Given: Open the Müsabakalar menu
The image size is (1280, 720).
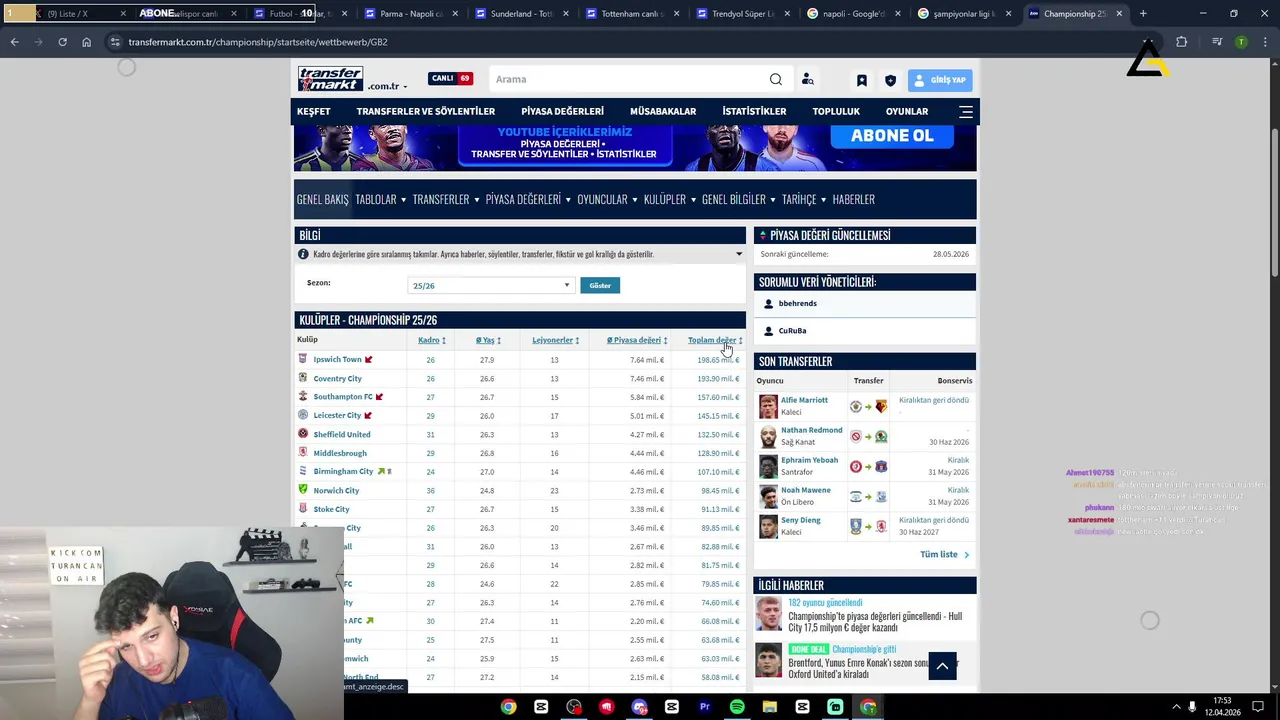Looking at the screenshot, I should tap(663, 111).
